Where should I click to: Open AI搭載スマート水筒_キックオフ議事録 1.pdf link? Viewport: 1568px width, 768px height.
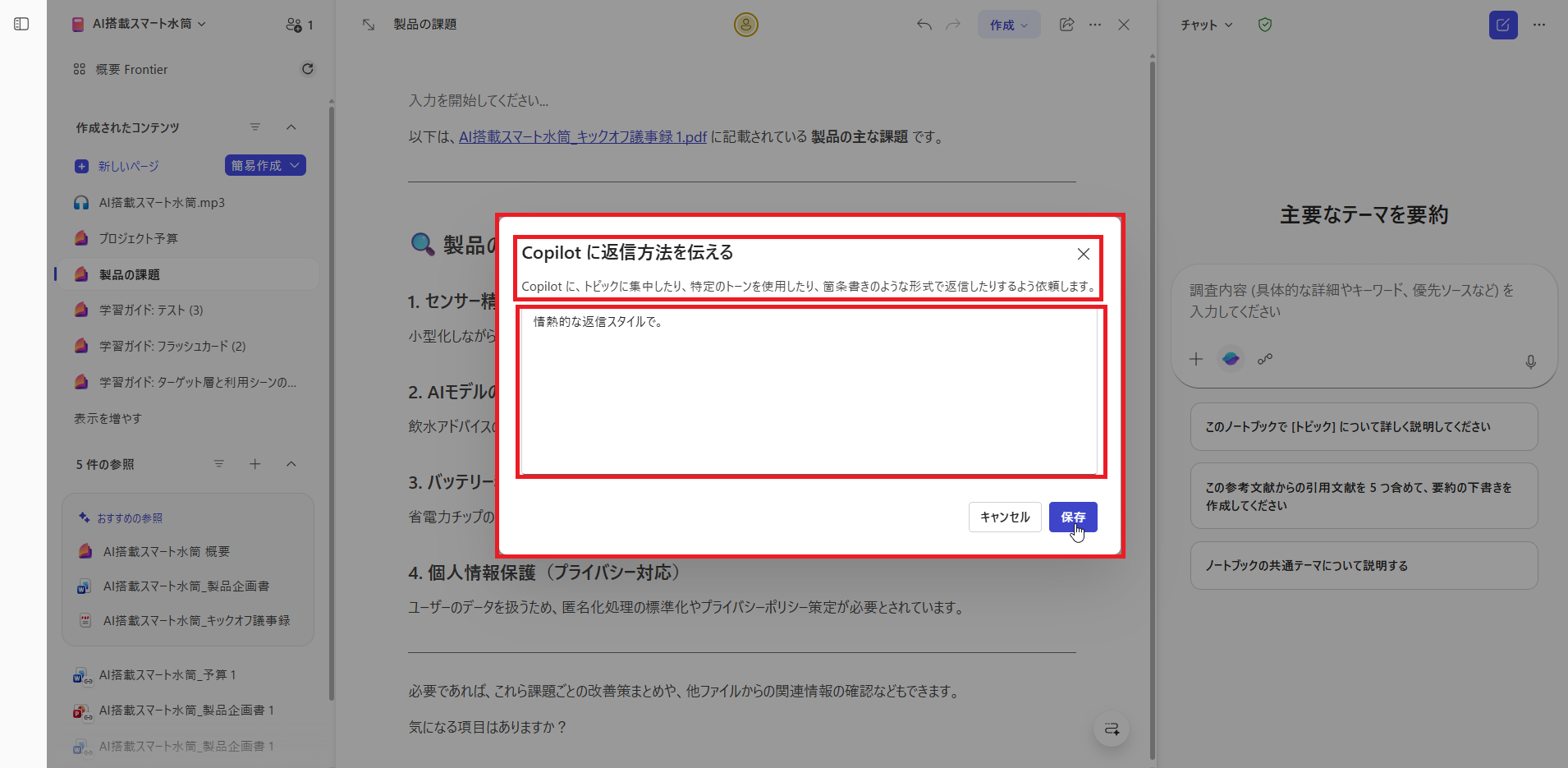click(x=582, y=136)
